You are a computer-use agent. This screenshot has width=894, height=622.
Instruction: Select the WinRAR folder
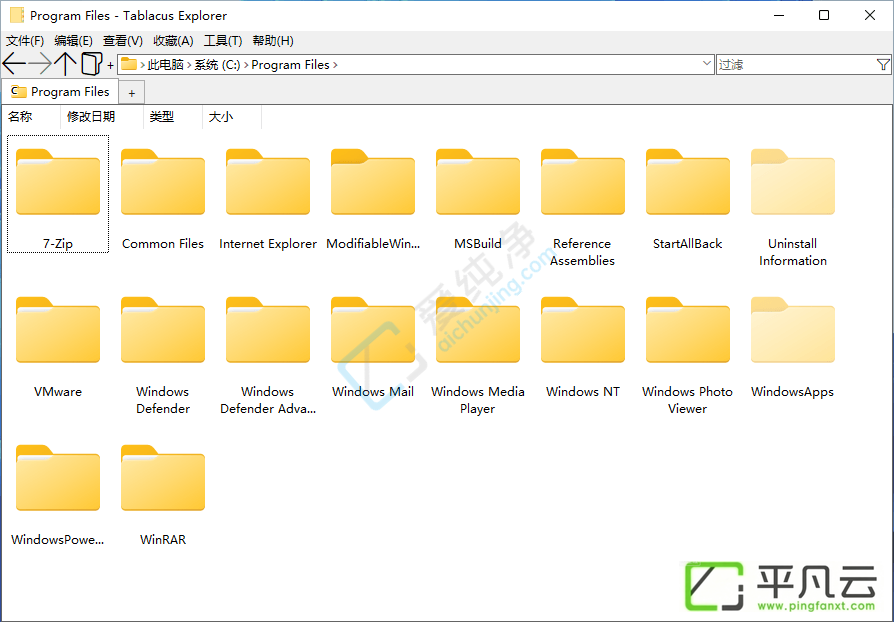point(162,495)
